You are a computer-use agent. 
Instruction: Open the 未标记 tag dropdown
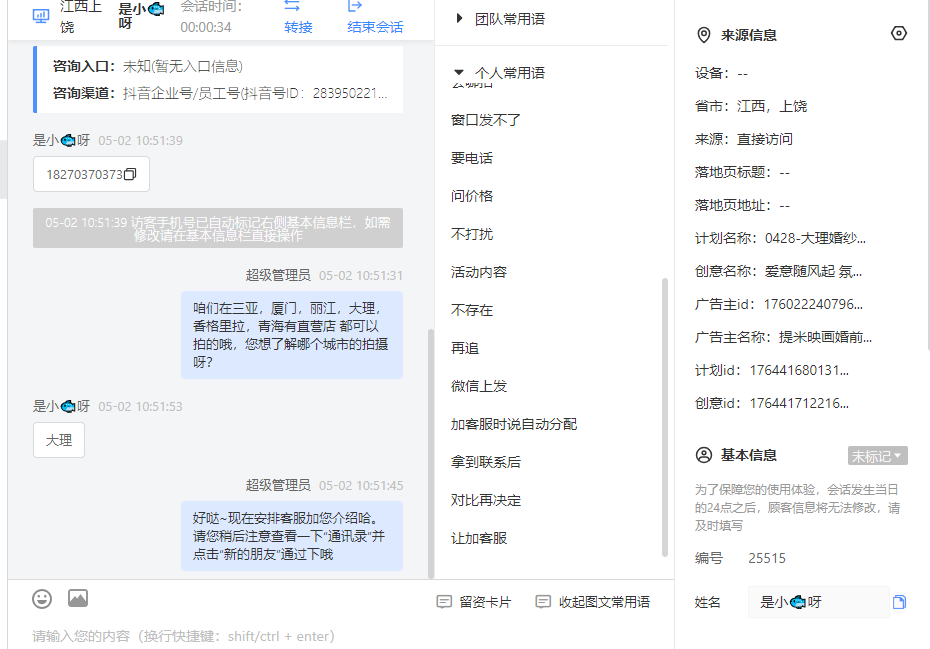point(877,456)
